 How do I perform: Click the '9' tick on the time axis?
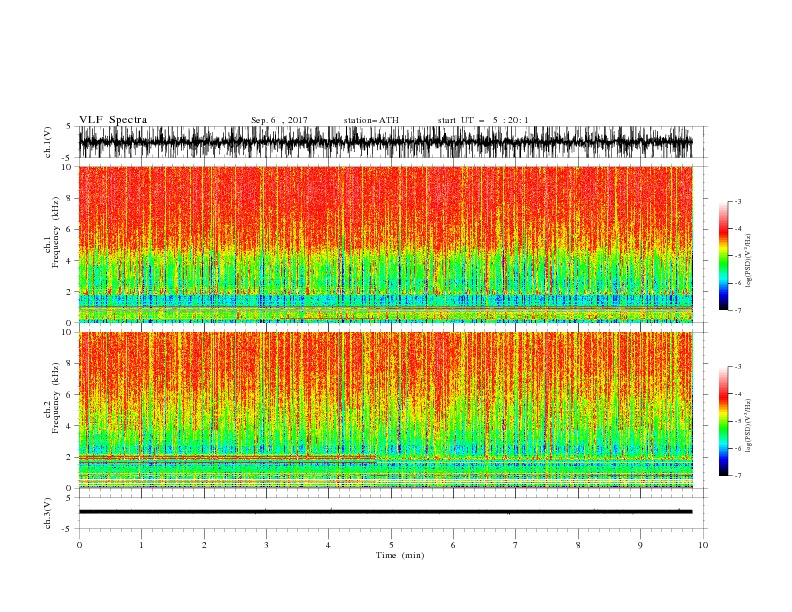coord(640,545)
